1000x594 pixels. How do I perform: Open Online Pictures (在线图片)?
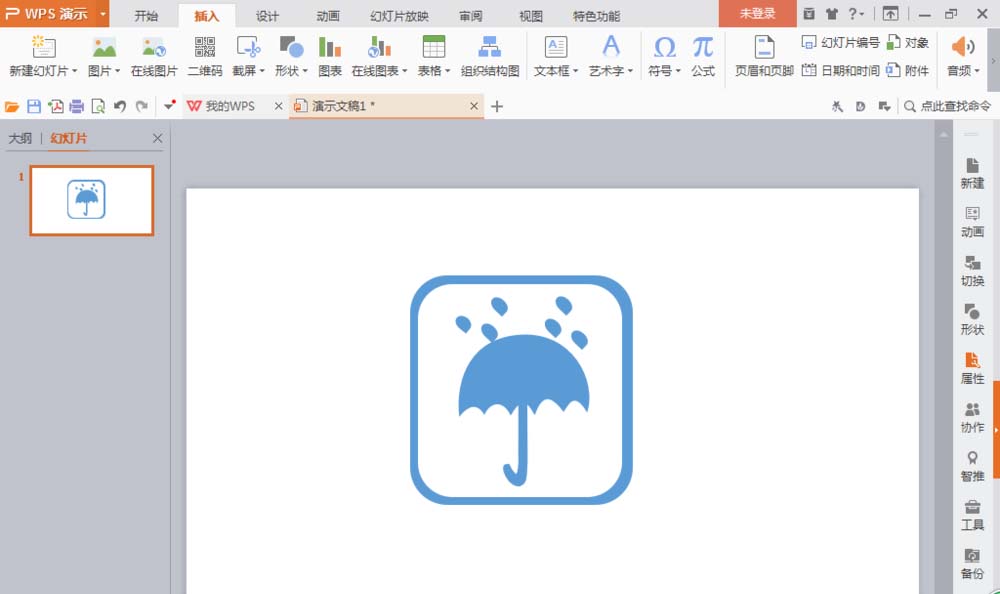[154, 56]
